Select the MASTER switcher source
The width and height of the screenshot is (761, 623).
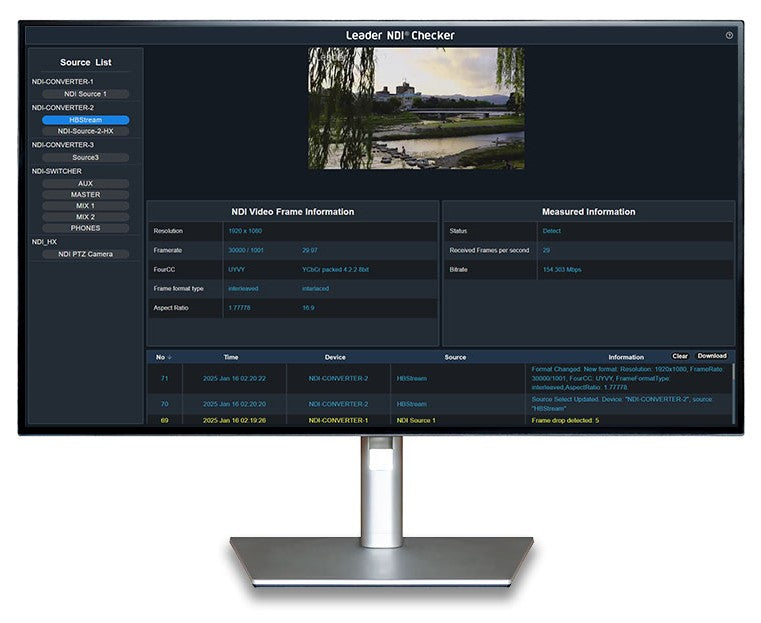(85, 195)
